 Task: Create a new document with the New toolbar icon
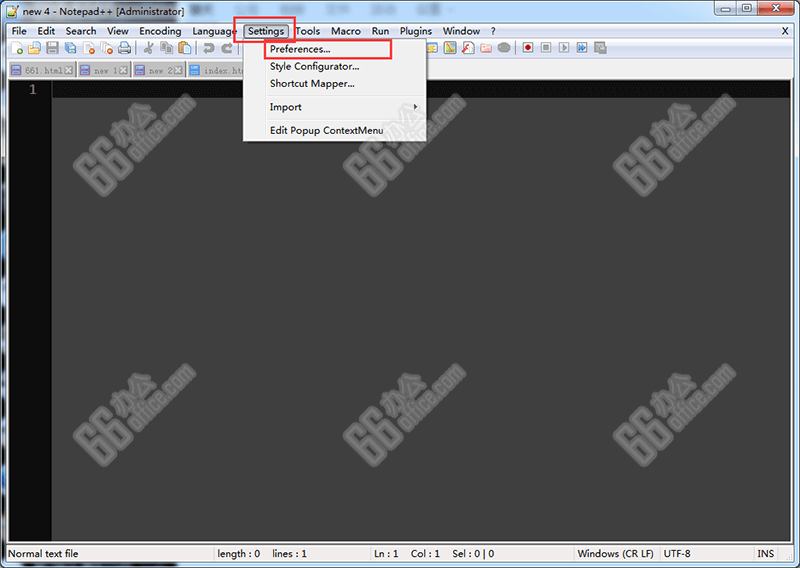(x=17, y=48)
